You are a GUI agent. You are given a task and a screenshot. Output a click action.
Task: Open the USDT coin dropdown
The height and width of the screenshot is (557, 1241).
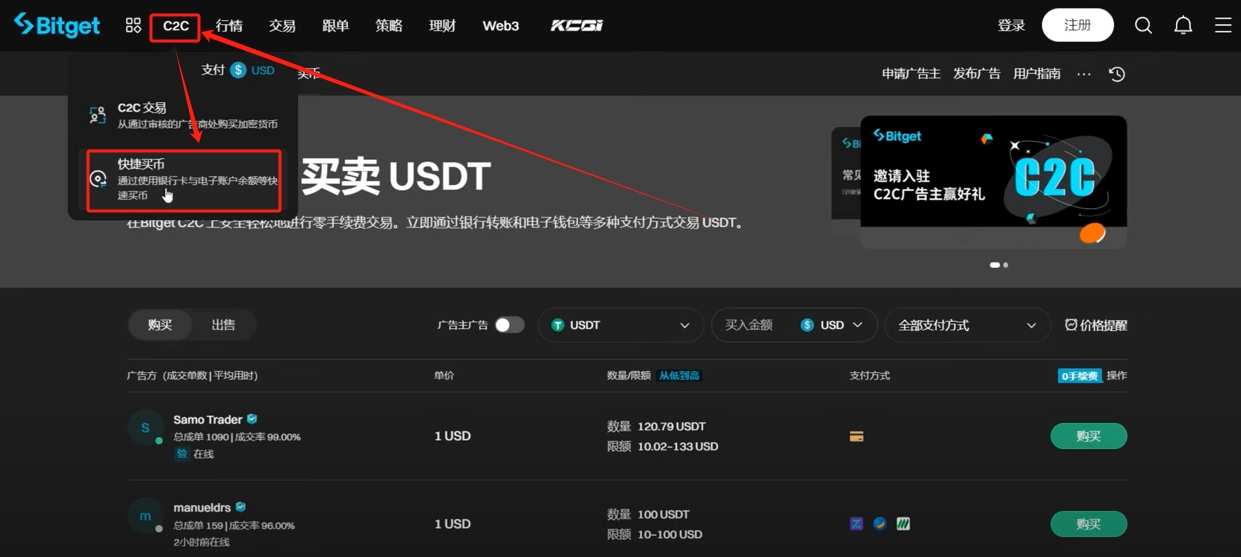621,325
